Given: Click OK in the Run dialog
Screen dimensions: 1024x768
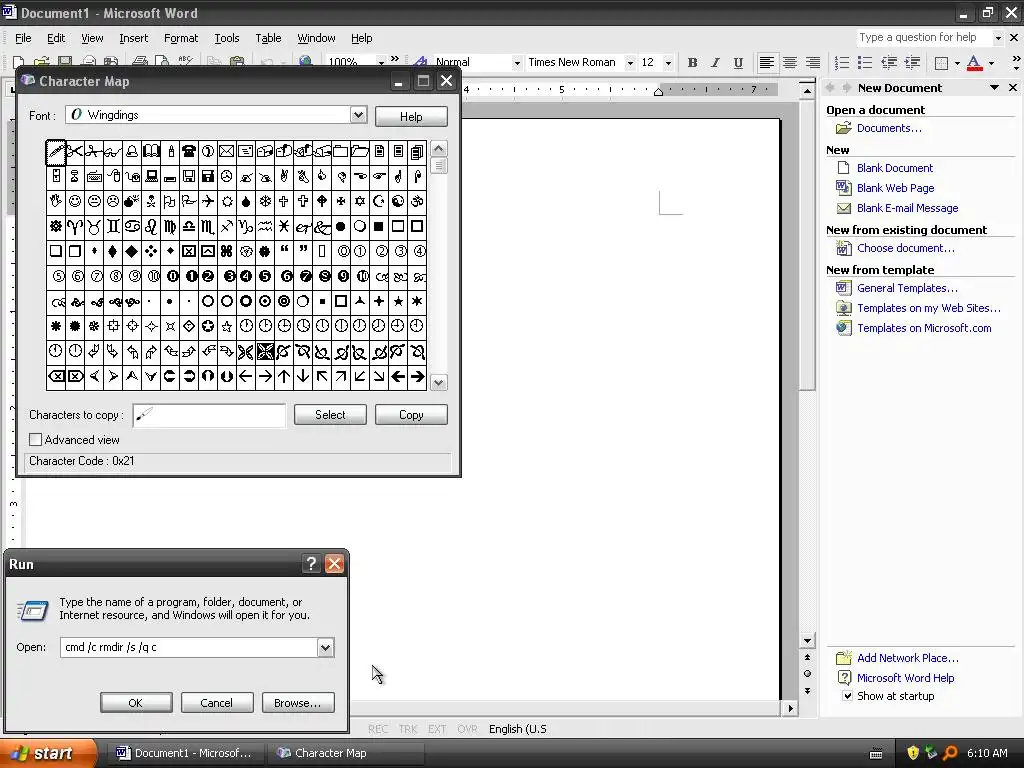Looking at the screenshot, I should coord(136,703).
